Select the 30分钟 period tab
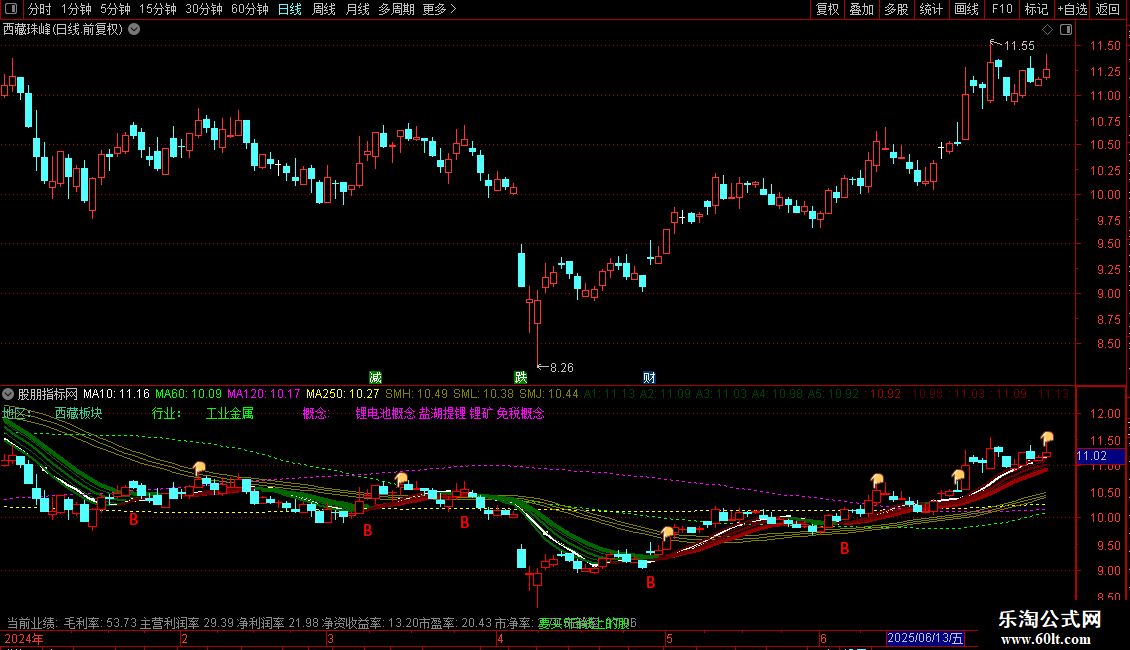 (x=204, y=9)
